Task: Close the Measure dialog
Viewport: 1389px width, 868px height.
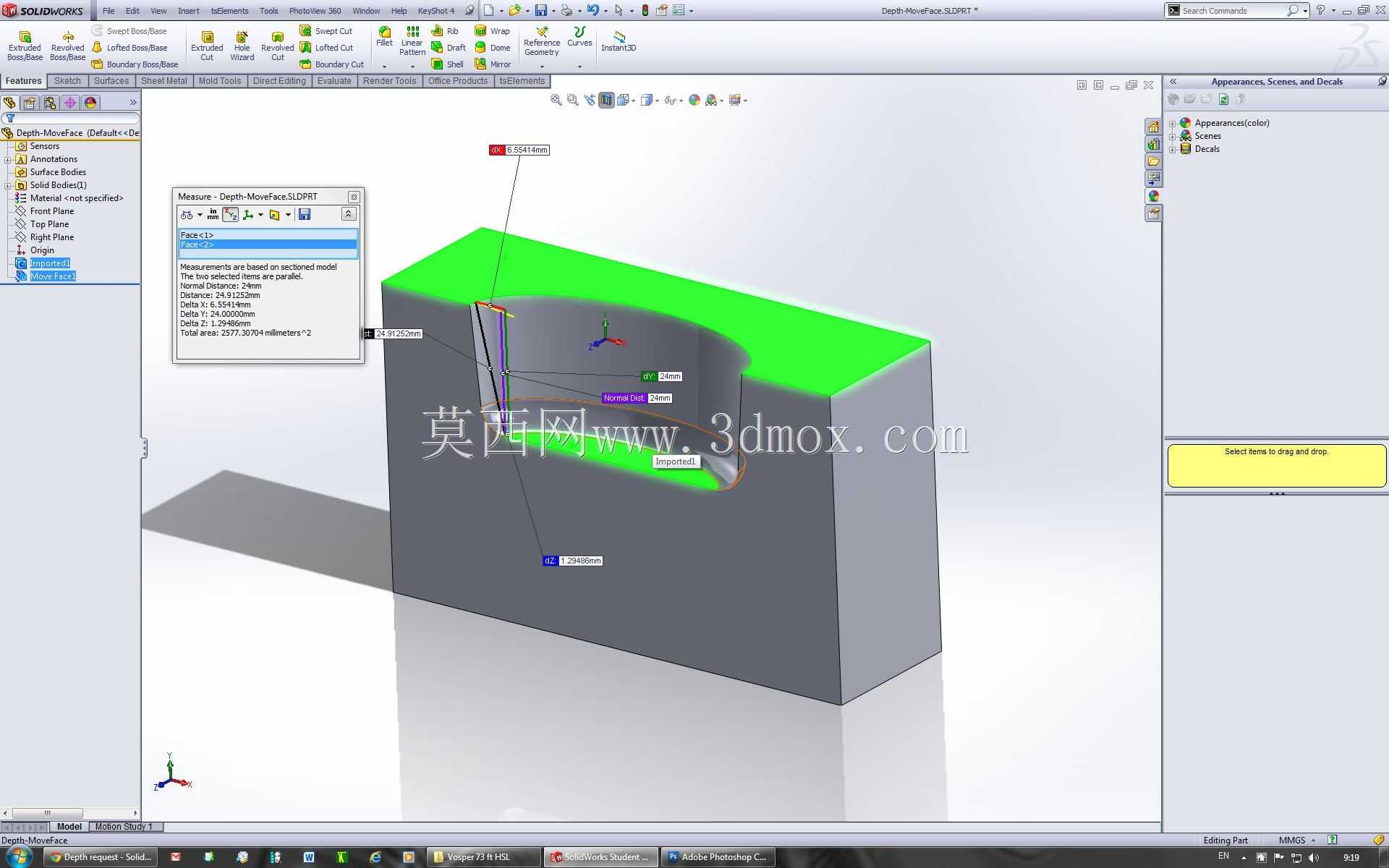Action: (354, 197)
